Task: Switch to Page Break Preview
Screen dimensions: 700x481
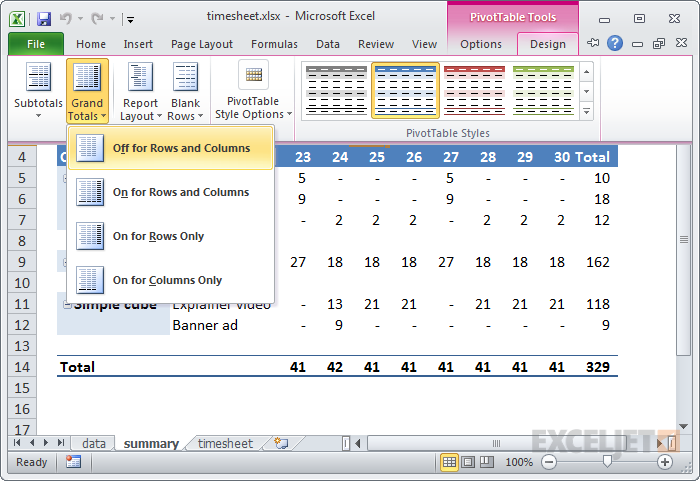Action: coord(487,462)
